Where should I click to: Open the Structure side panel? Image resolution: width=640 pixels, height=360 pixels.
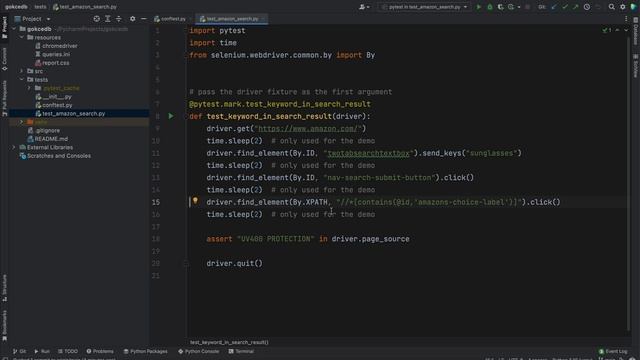(x=4, y=288)
